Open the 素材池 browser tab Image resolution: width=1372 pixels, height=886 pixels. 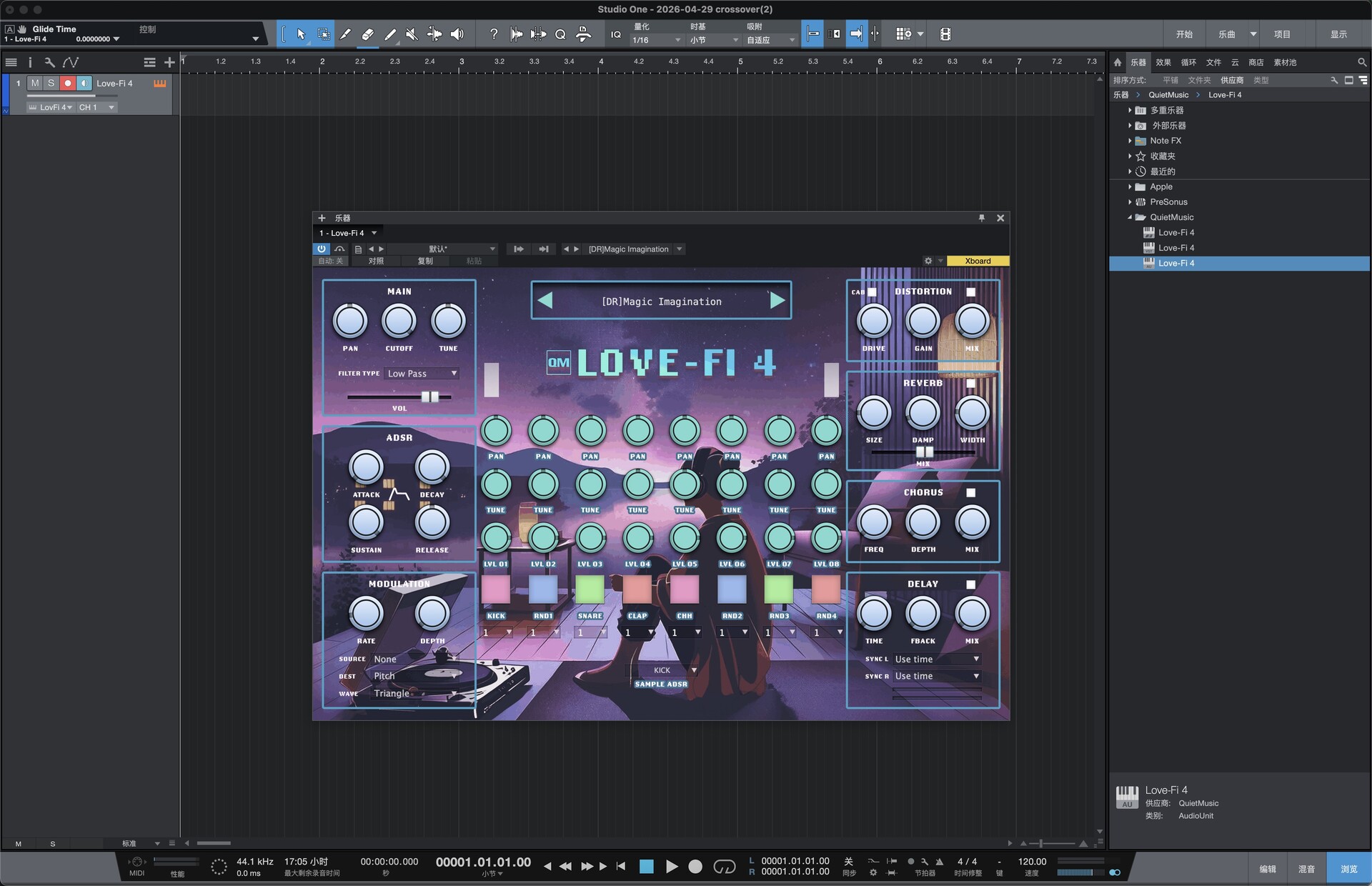point(1285,62)
